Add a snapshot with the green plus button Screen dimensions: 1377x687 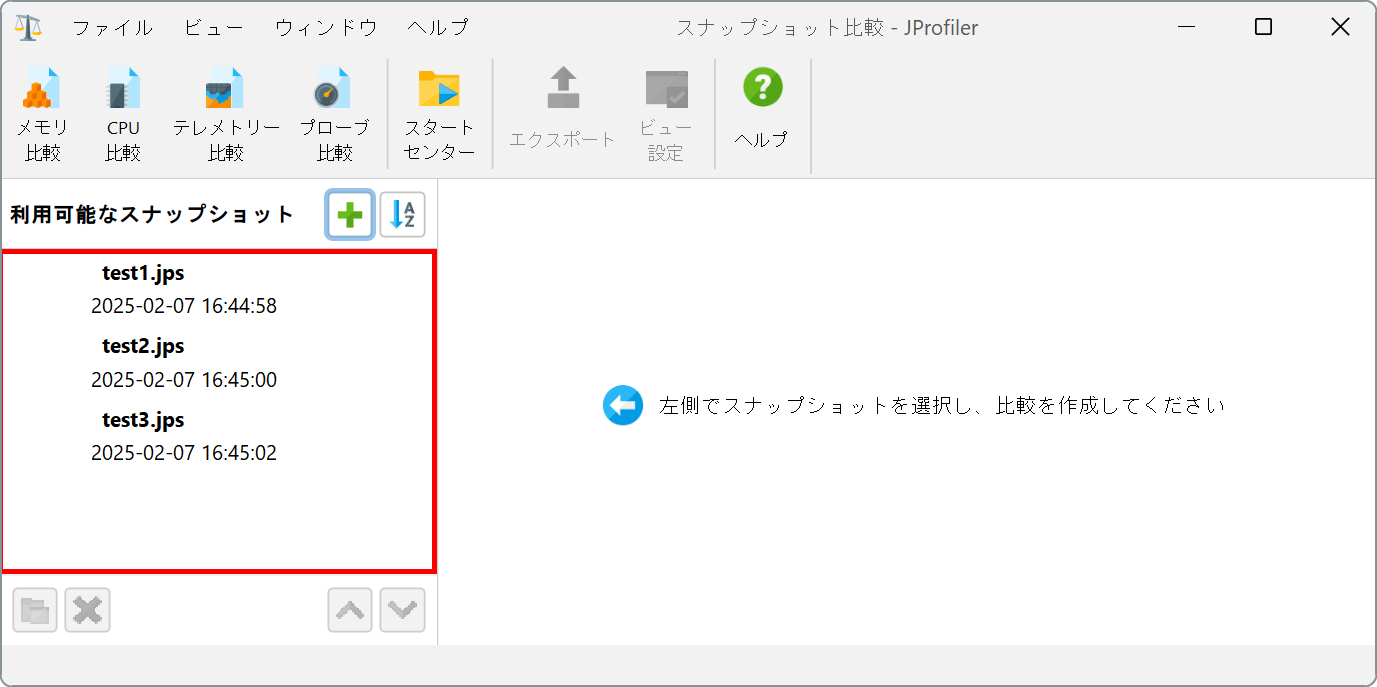coord(350,215)
